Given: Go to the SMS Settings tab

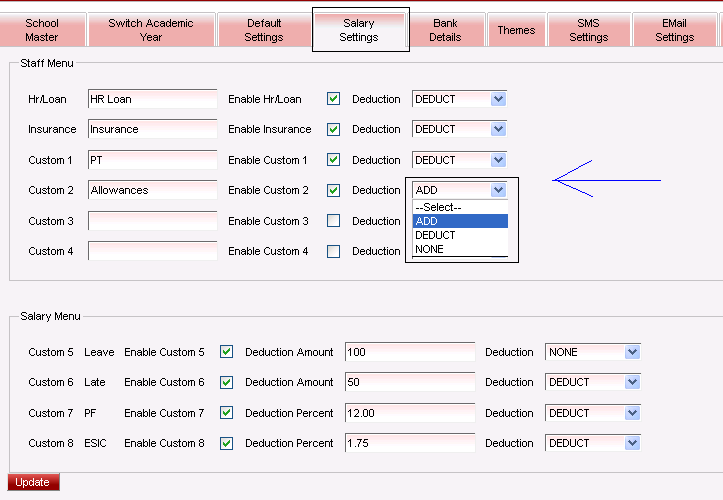Looking at the screenshot, I should pyautogui.click(x=588, y=30).
